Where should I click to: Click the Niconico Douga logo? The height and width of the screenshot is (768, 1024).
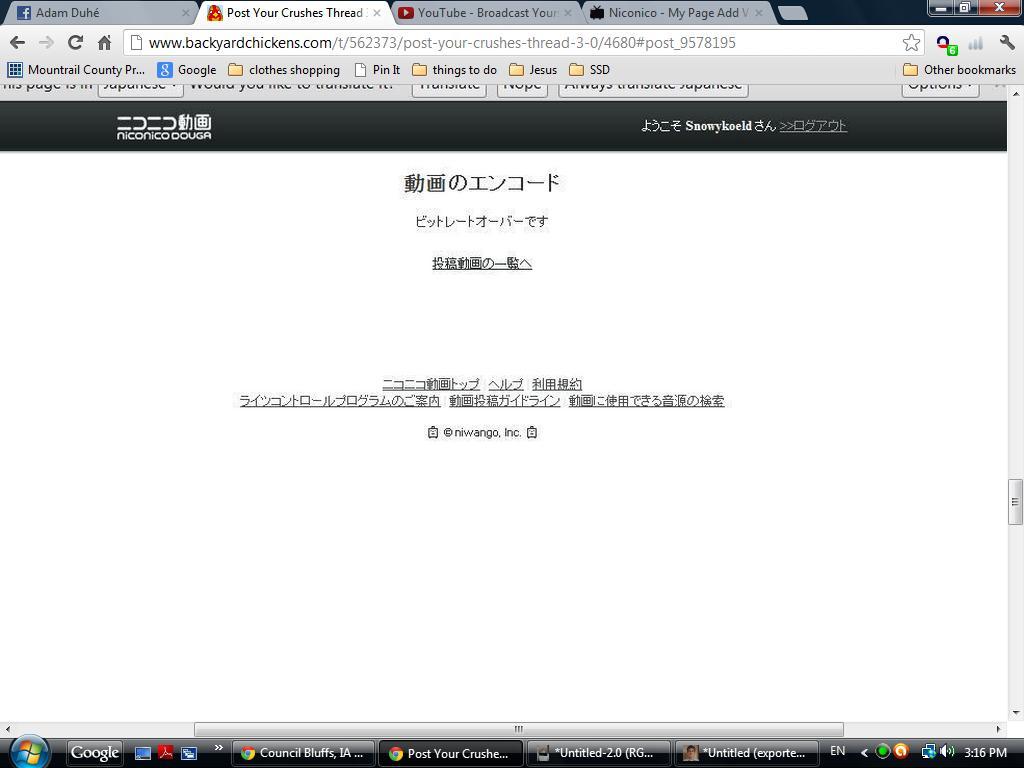[x=164, y=127]
